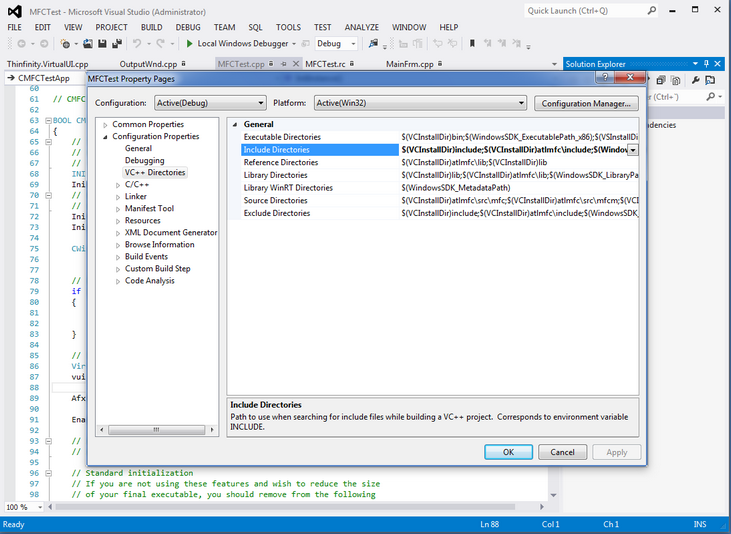
Task: Click the Solution Explorer Show All Files icon
Action: 676,80
